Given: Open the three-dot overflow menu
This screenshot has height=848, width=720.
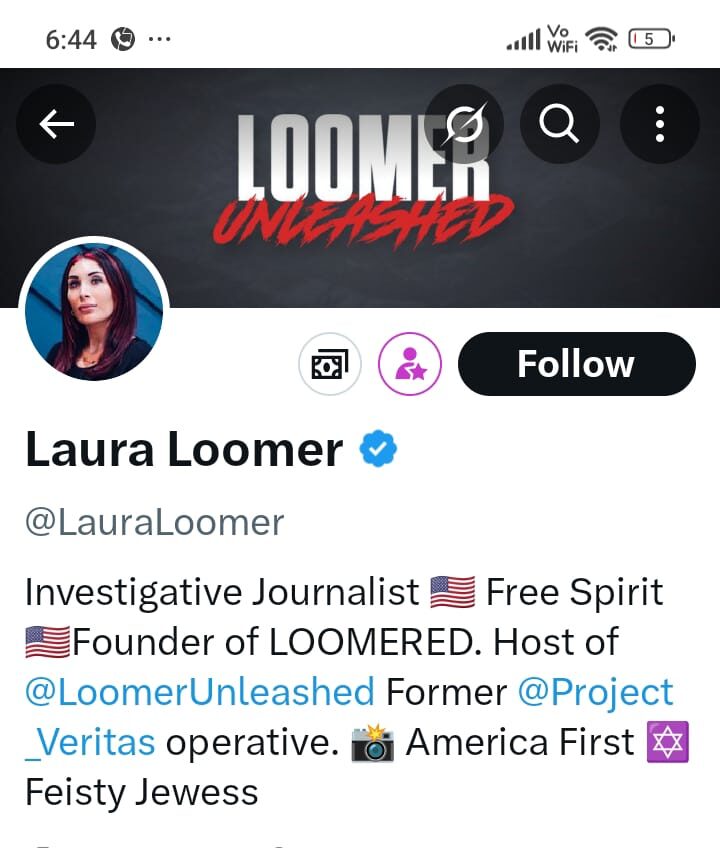Looking at the screenshot, I should 659,124.
